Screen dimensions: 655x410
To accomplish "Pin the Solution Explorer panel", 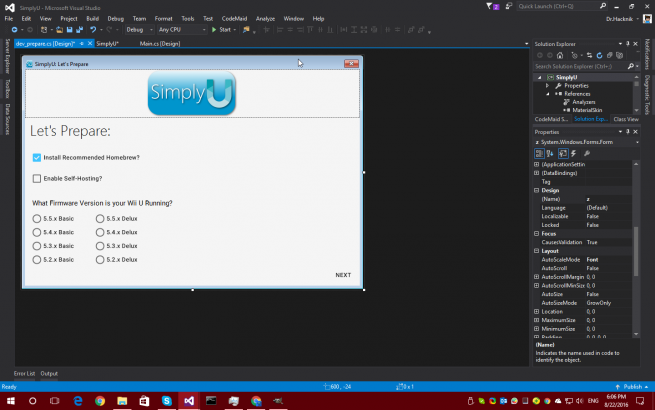I will (627, 44).
